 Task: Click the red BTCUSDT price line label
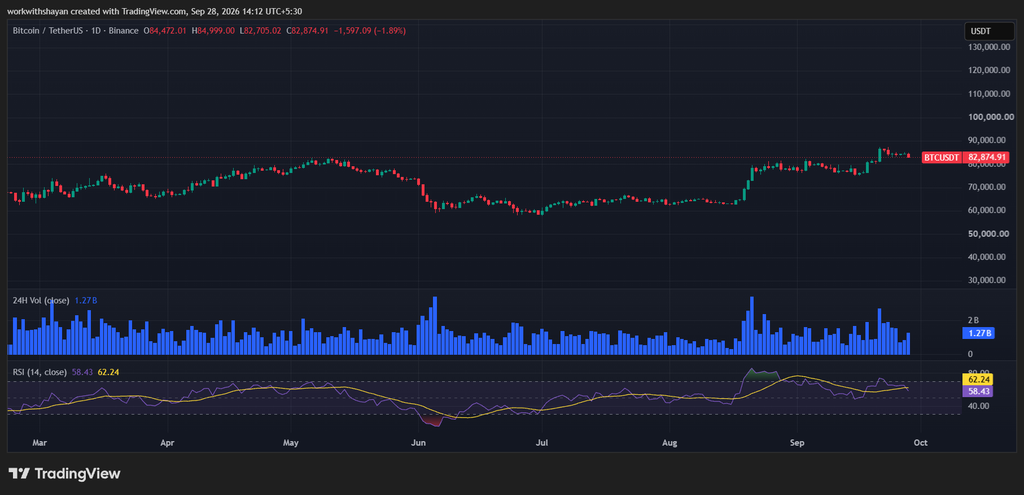941,157
